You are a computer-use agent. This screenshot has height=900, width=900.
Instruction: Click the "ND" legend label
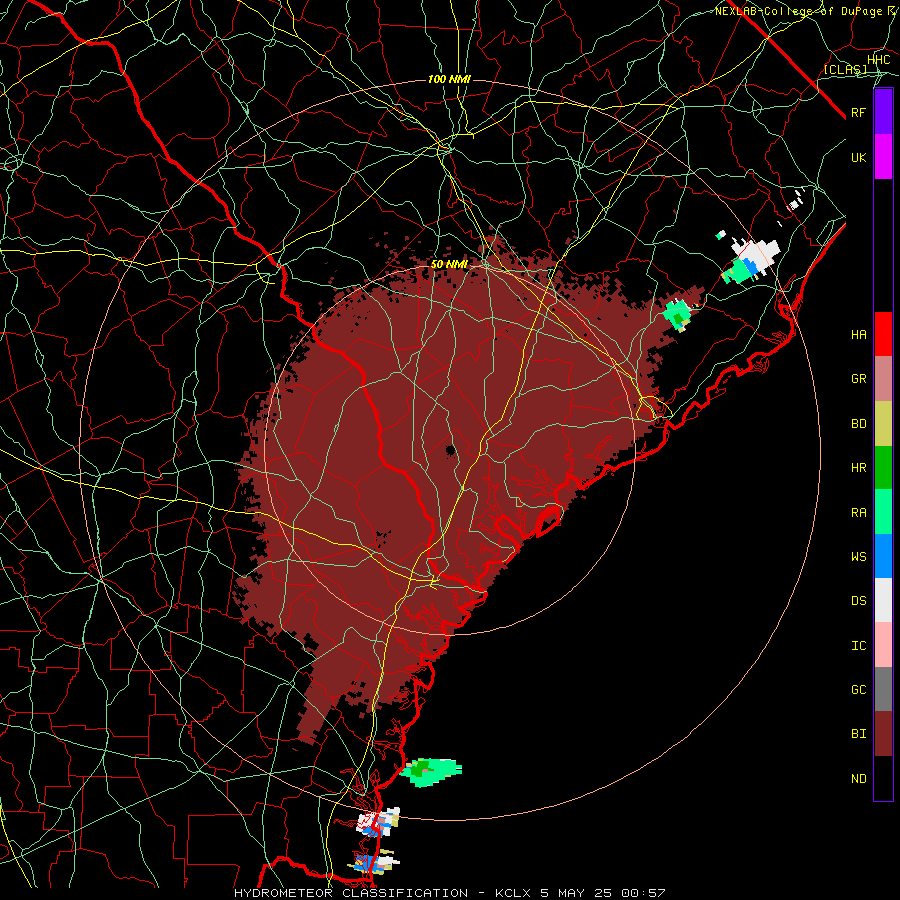[859, 779]
